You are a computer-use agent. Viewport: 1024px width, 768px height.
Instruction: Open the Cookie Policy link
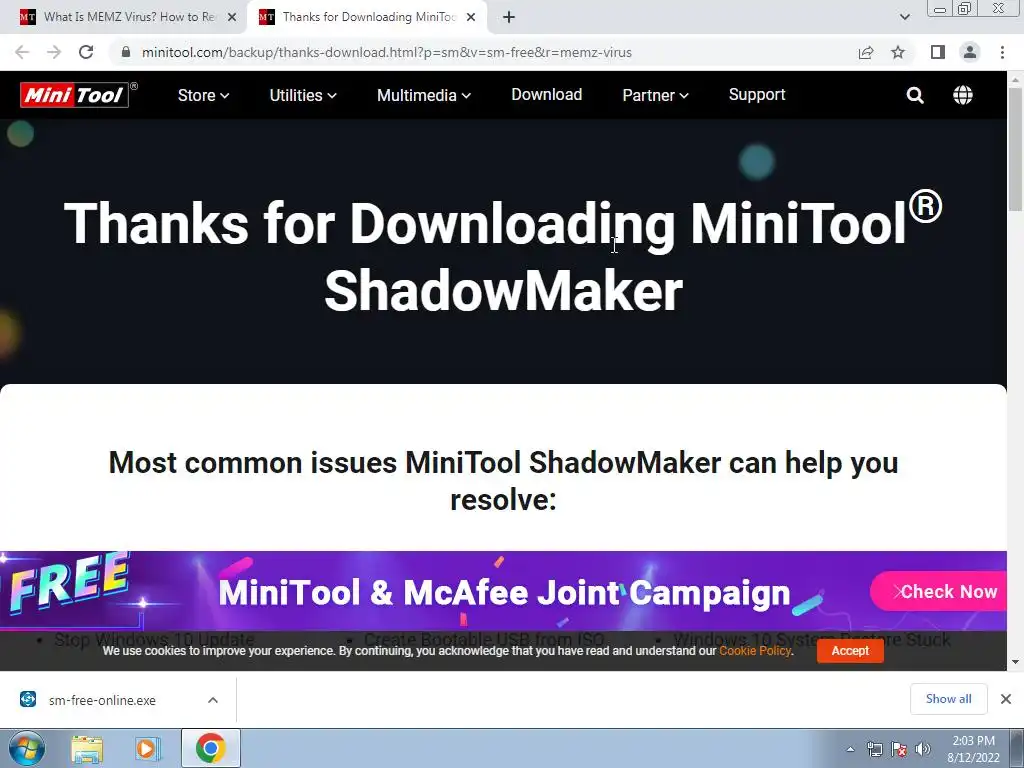pos(755,650)
